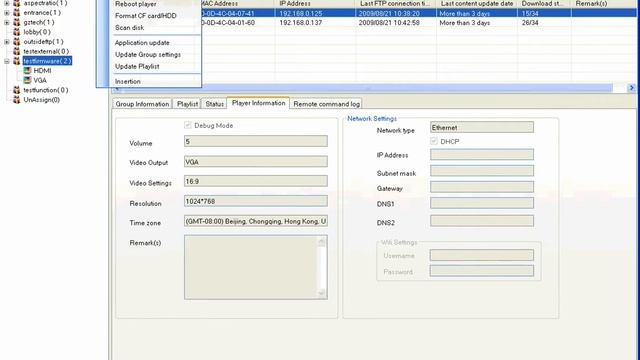Viewport: 640px width, 360px height.
Task: Select the testfirmware(2) group label
Action: [47, 61]
